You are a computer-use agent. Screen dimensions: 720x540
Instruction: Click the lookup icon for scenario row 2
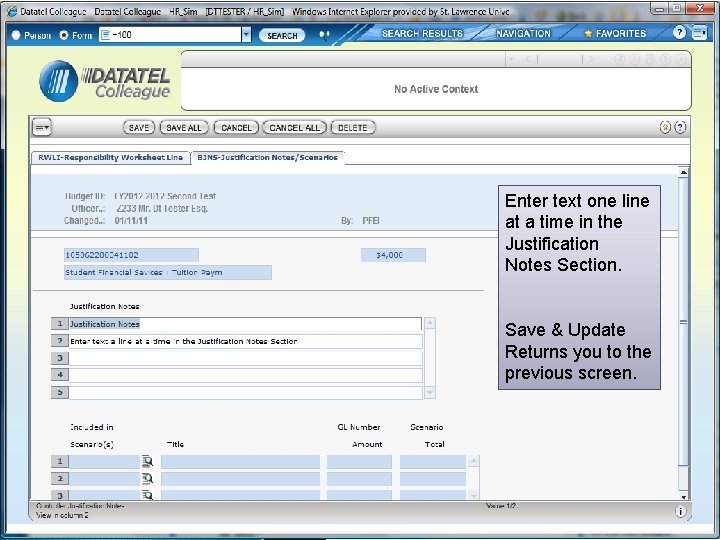click(147, 479)
